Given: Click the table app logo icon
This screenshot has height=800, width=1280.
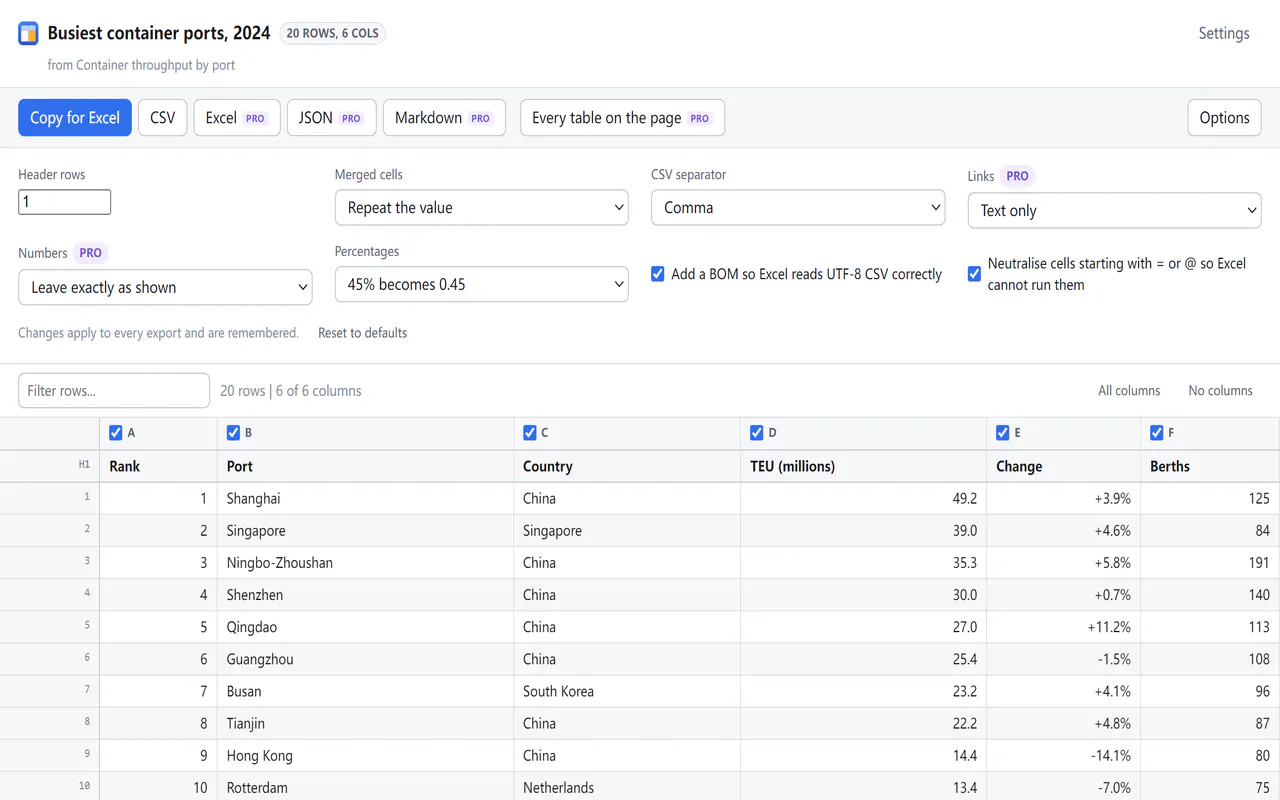Looking at the screenshot, I should (x=28, y=33).
